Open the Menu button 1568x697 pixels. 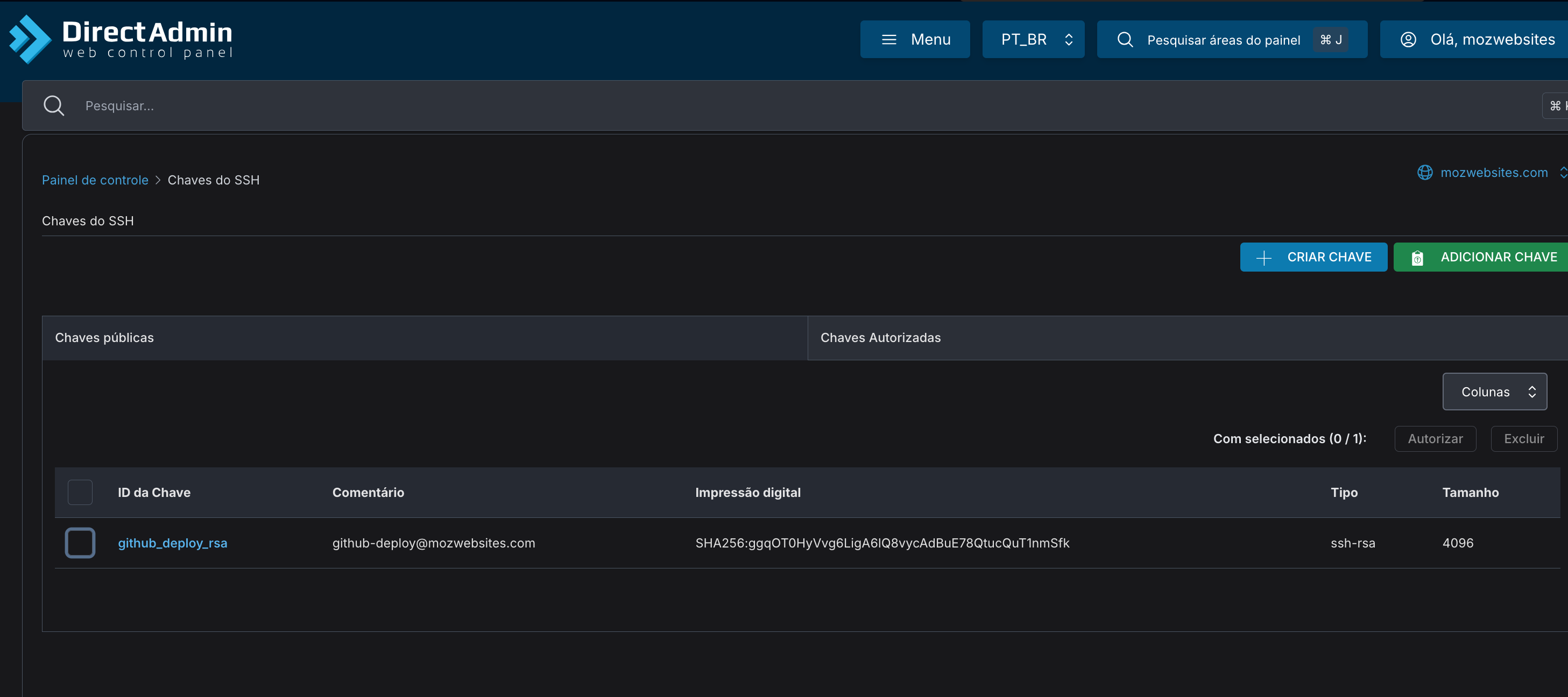[915, 40]
